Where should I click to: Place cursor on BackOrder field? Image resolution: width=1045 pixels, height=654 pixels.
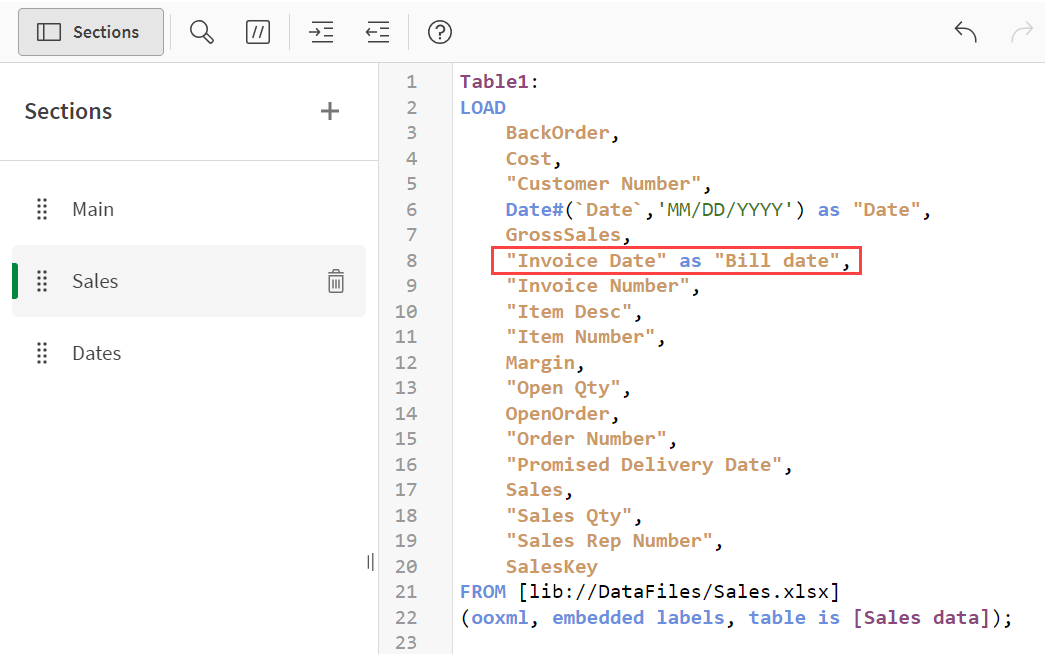pos(558,133)
